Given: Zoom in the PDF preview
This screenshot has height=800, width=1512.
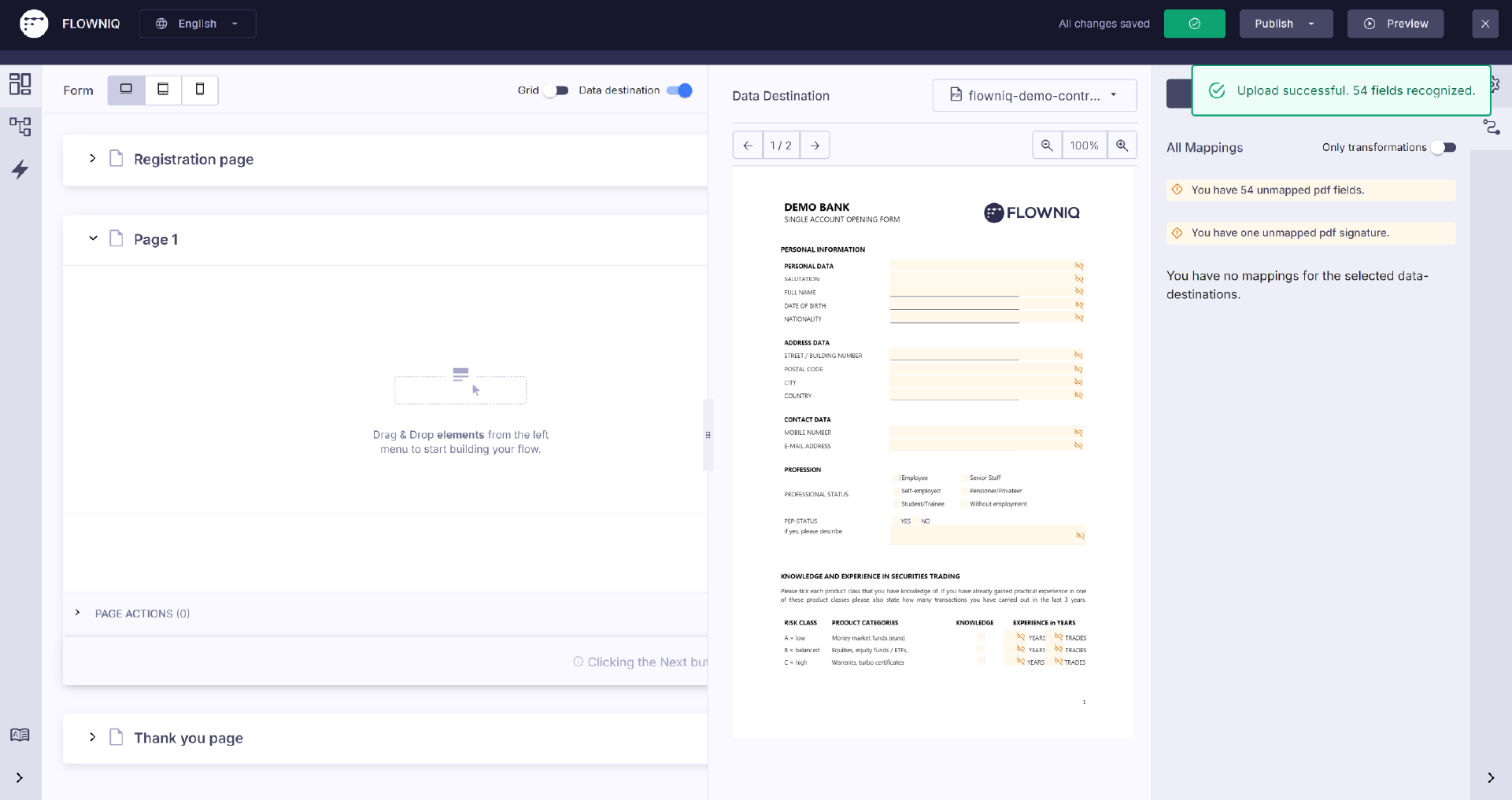Looking at the screenshot, I should (x=1122, y=146).
